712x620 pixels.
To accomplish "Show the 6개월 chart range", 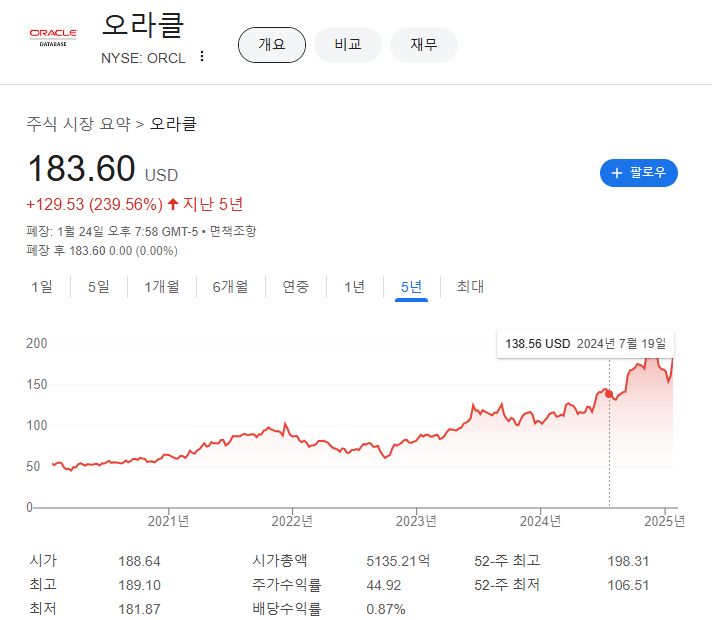I will click(230, 287).
